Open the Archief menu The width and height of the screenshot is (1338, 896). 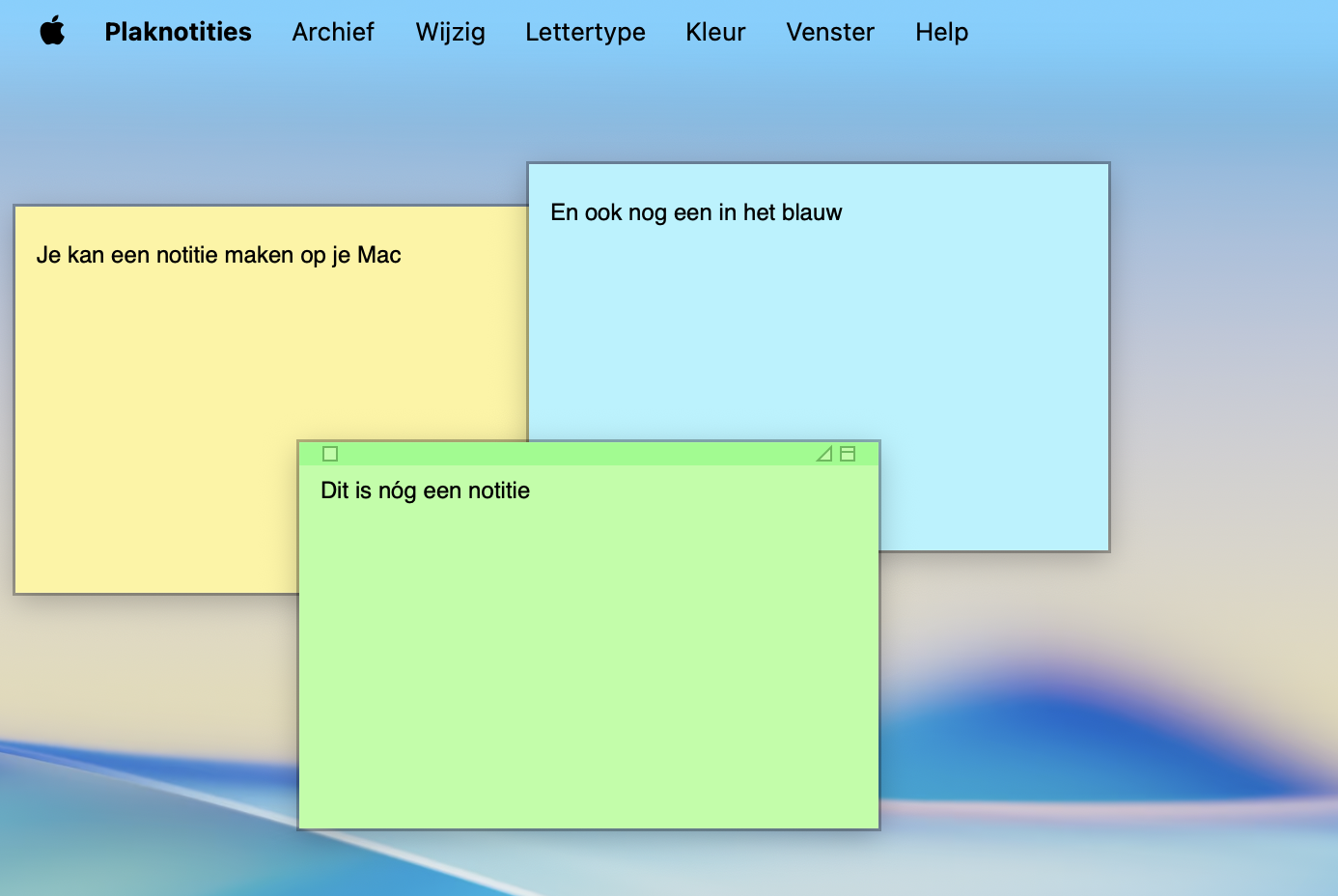pyautogui.click(x=333, y=31)
